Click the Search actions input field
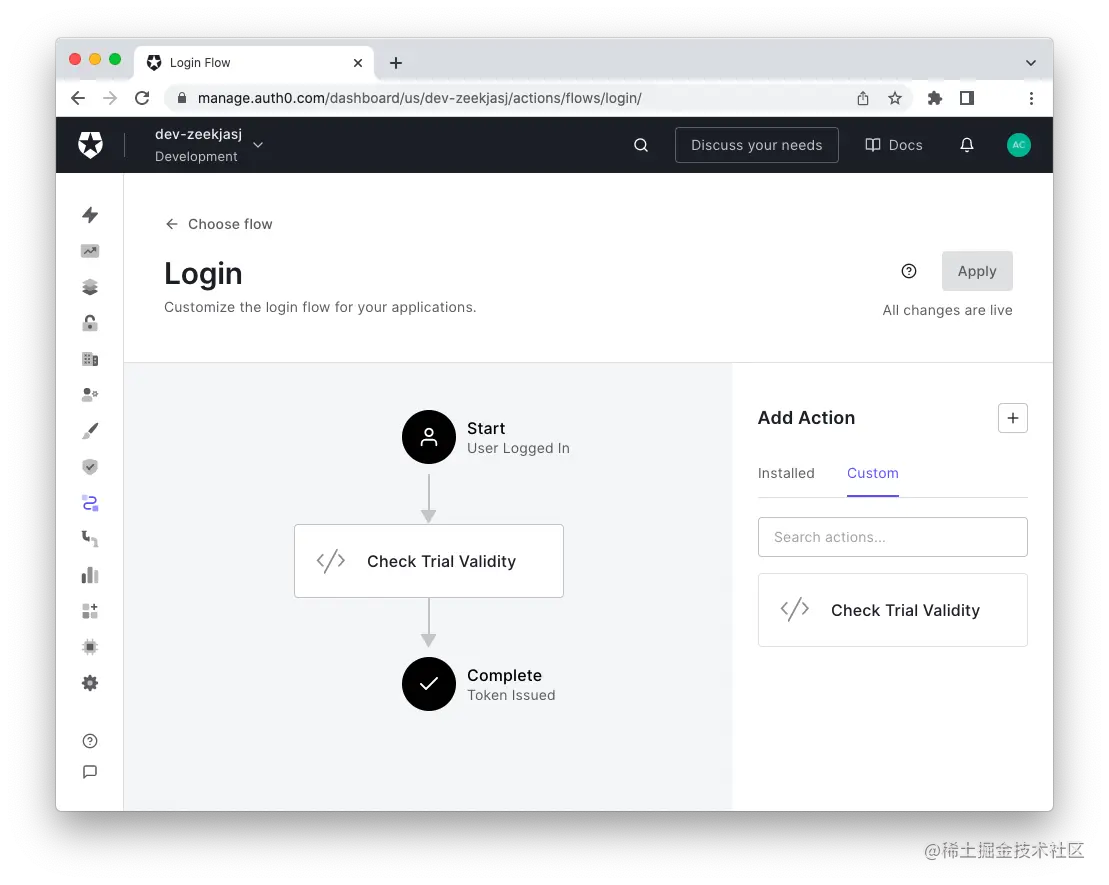This screenshot has width=1109, height=885. point(892,537)
